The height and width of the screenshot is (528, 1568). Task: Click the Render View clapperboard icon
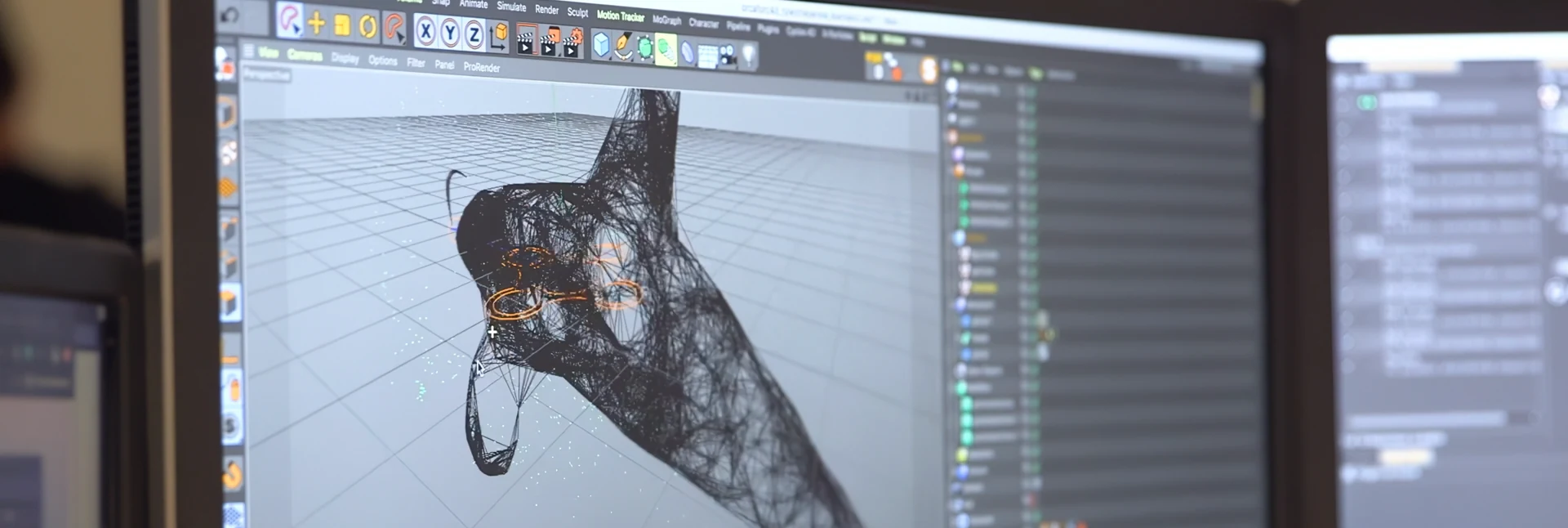527,39
